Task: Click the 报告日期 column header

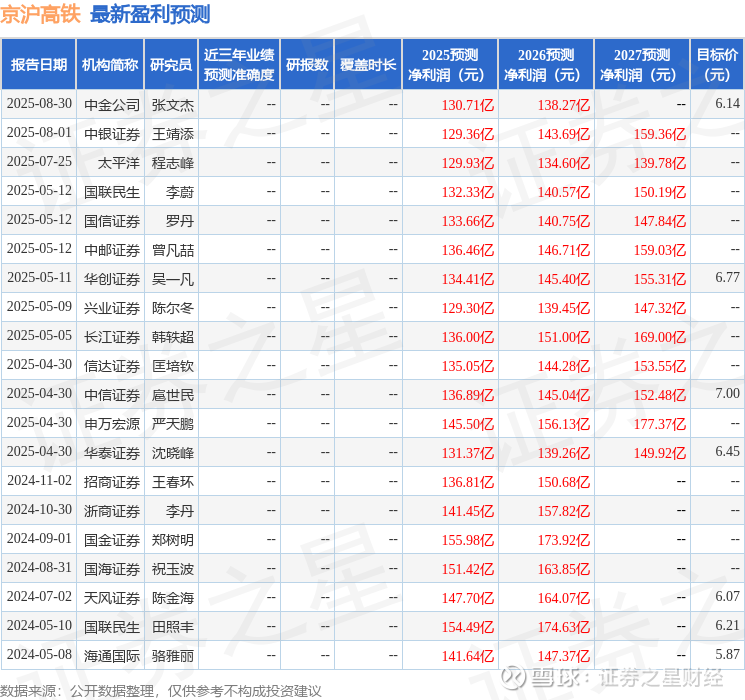Action: click(38, 65)
